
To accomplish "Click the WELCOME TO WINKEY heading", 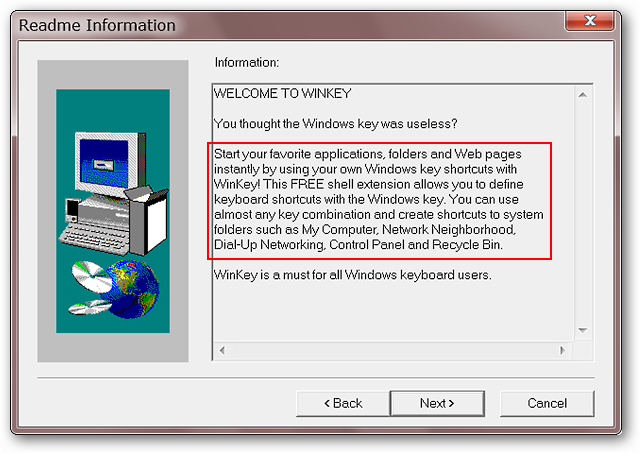I will pyautogui.click(x=281, y=93).
